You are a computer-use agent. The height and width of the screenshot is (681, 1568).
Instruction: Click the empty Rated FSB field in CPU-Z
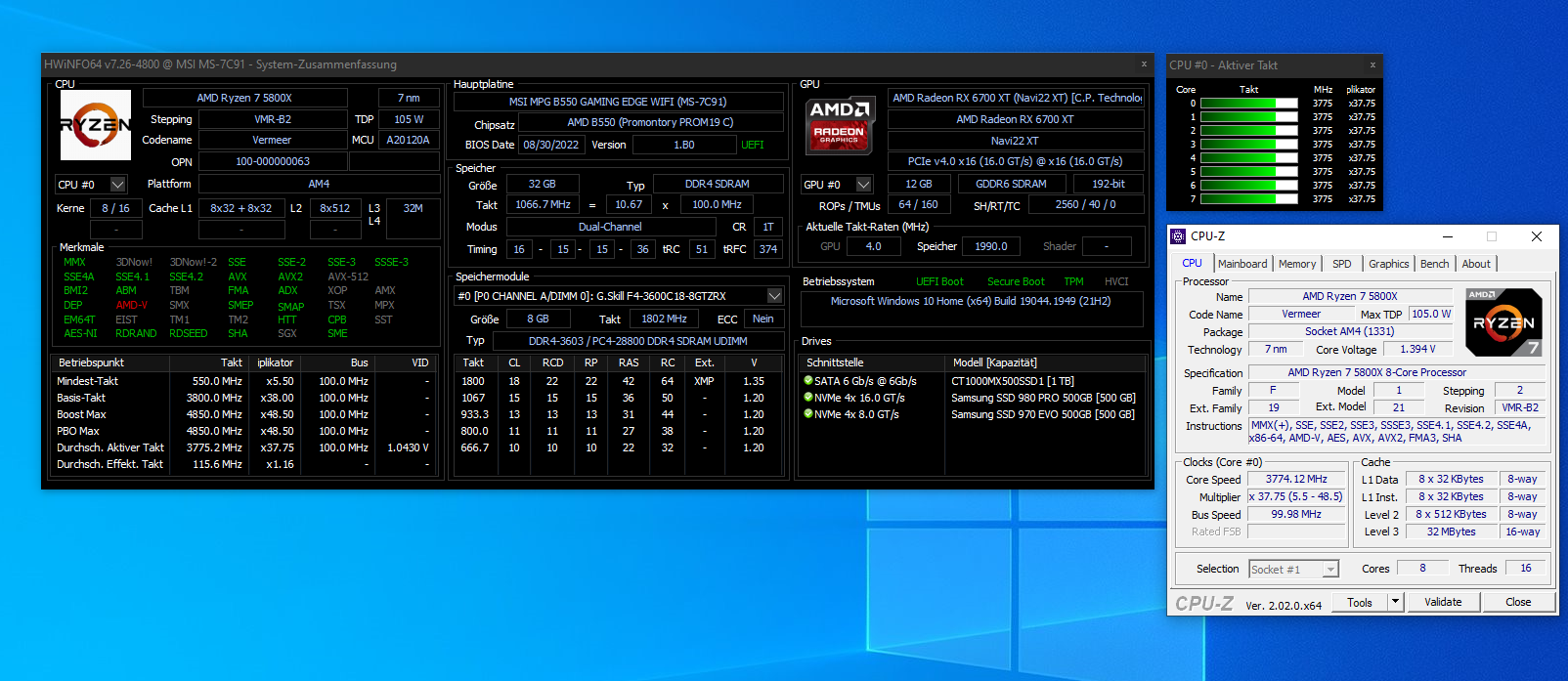(x=1296, y=532)
